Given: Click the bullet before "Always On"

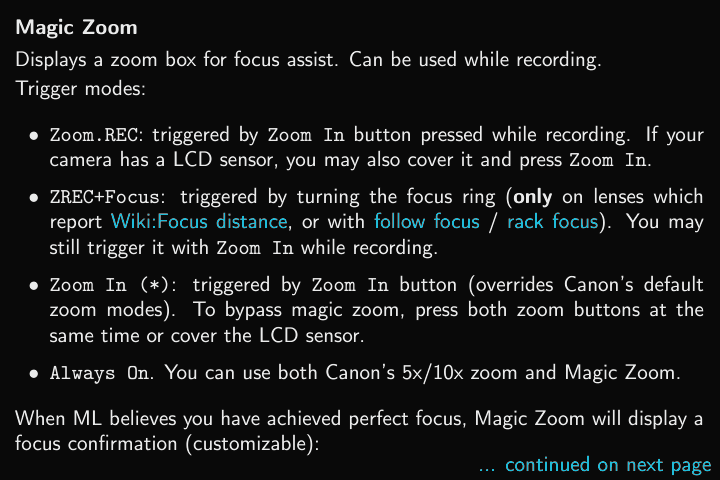Looking at the screenshot, I should [35, 374].
